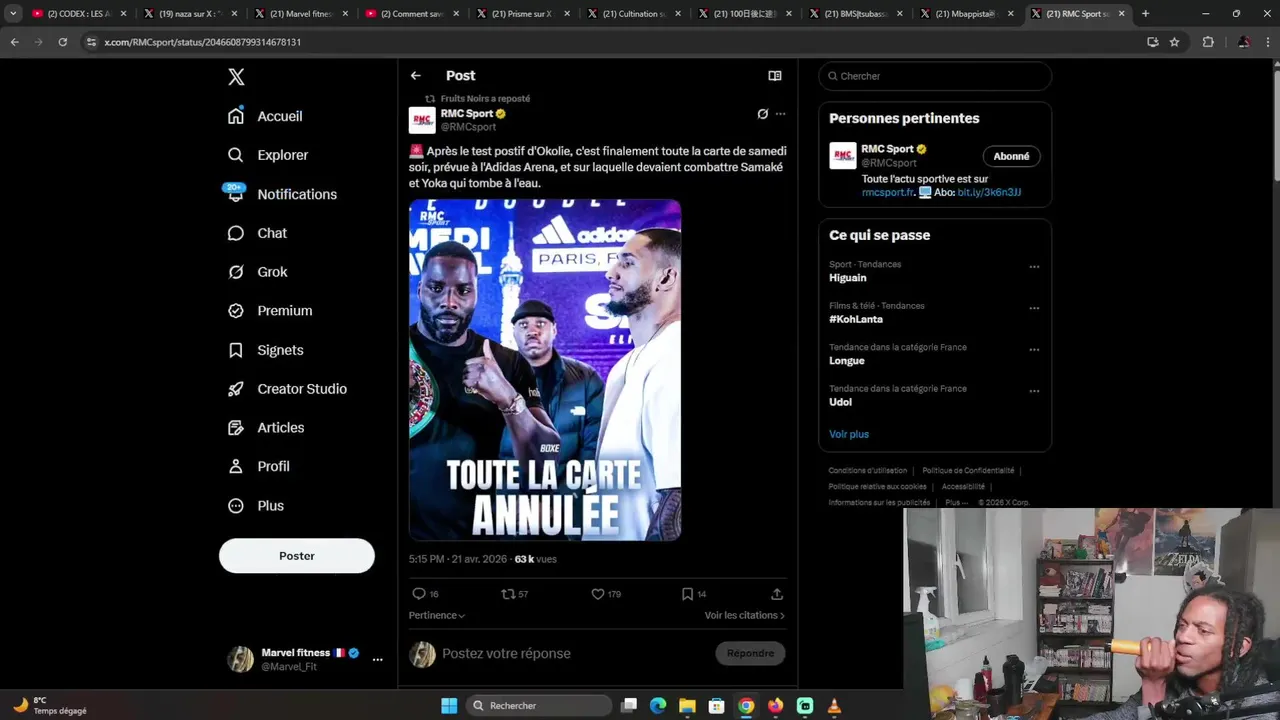The image size is (1280, 720).
Task: Reload the page in Chrome toolbar
Action: (x=62, y=42)
